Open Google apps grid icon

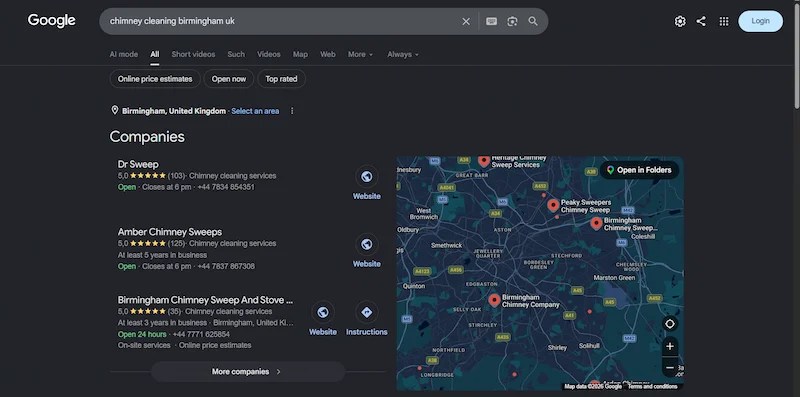click(724, 21)
